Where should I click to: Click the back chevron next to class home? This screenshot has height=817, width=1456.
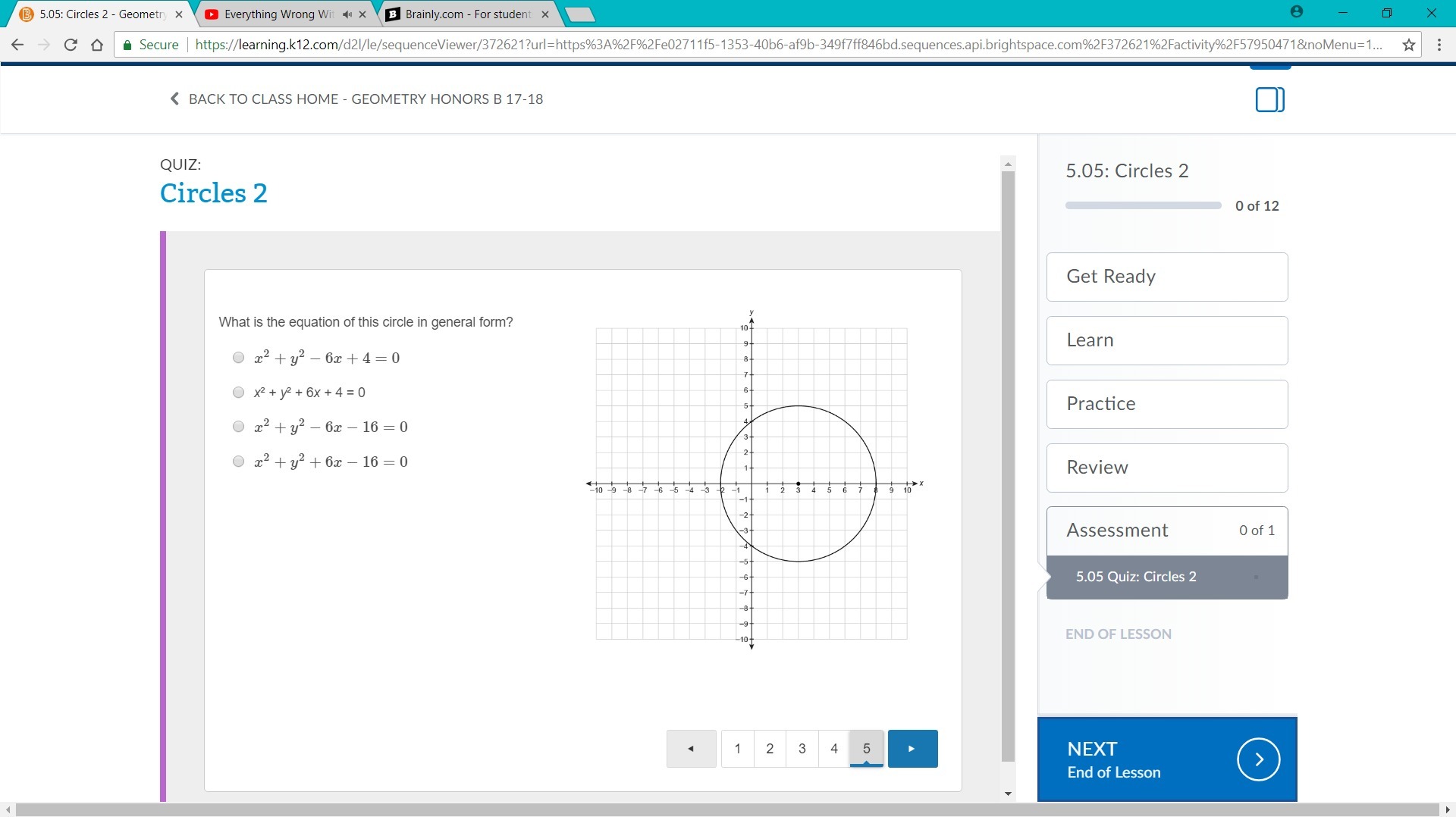tap(174, 99)
